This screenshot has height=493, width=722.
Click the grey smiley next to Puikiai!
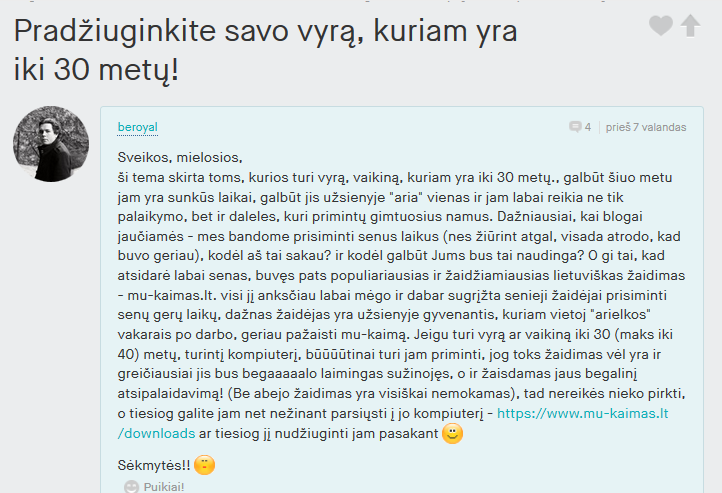coord(131,487)
